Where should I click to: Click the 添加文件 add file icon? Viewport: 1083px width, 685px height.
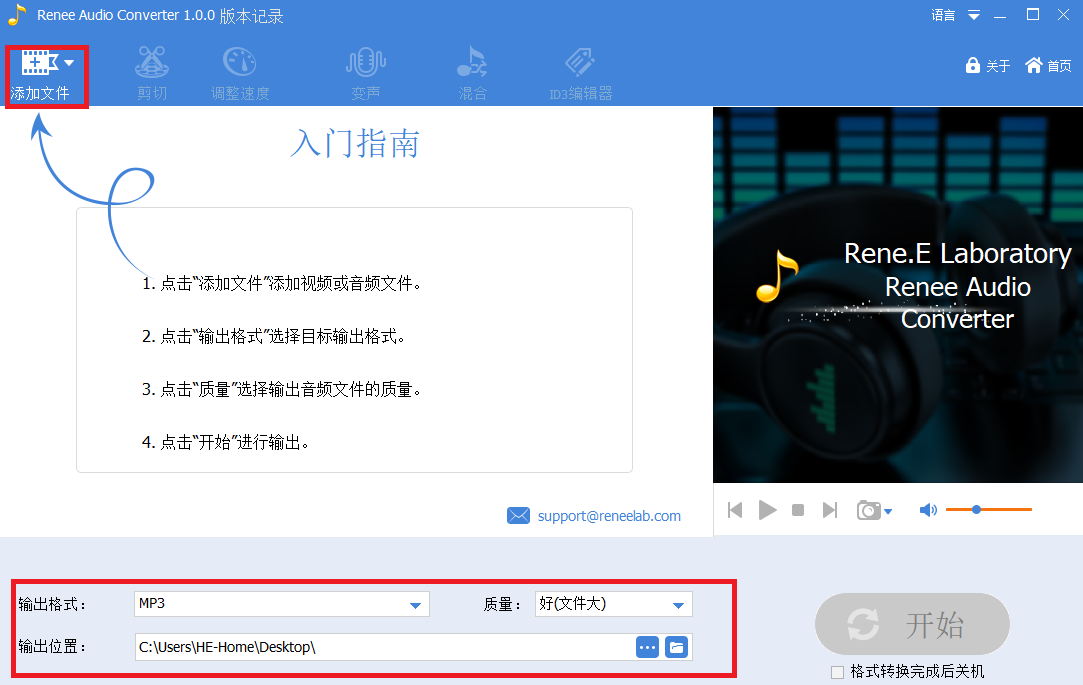[x=39, y=63]
